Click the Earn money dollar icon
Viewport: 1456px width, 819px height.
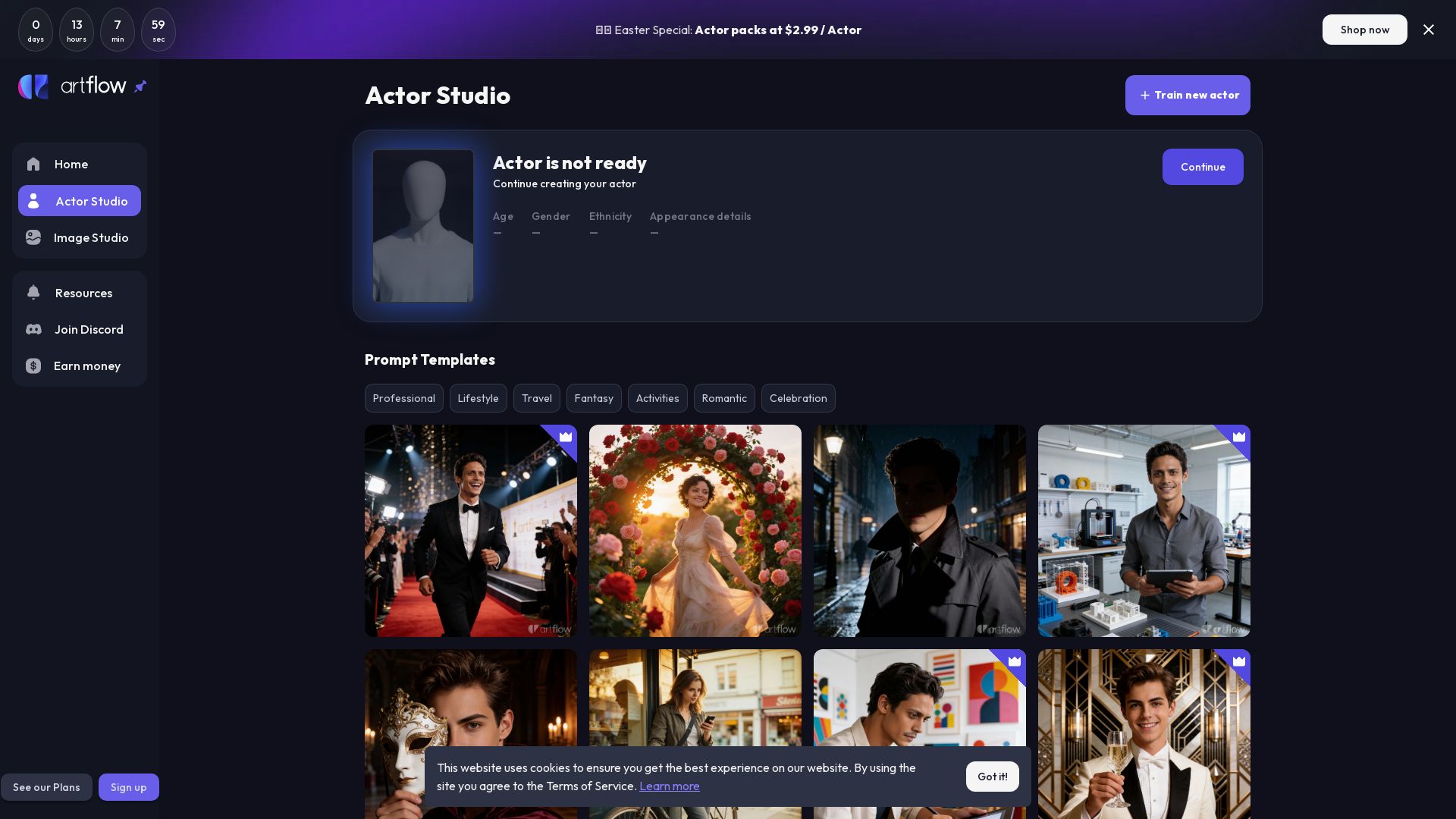33,366
